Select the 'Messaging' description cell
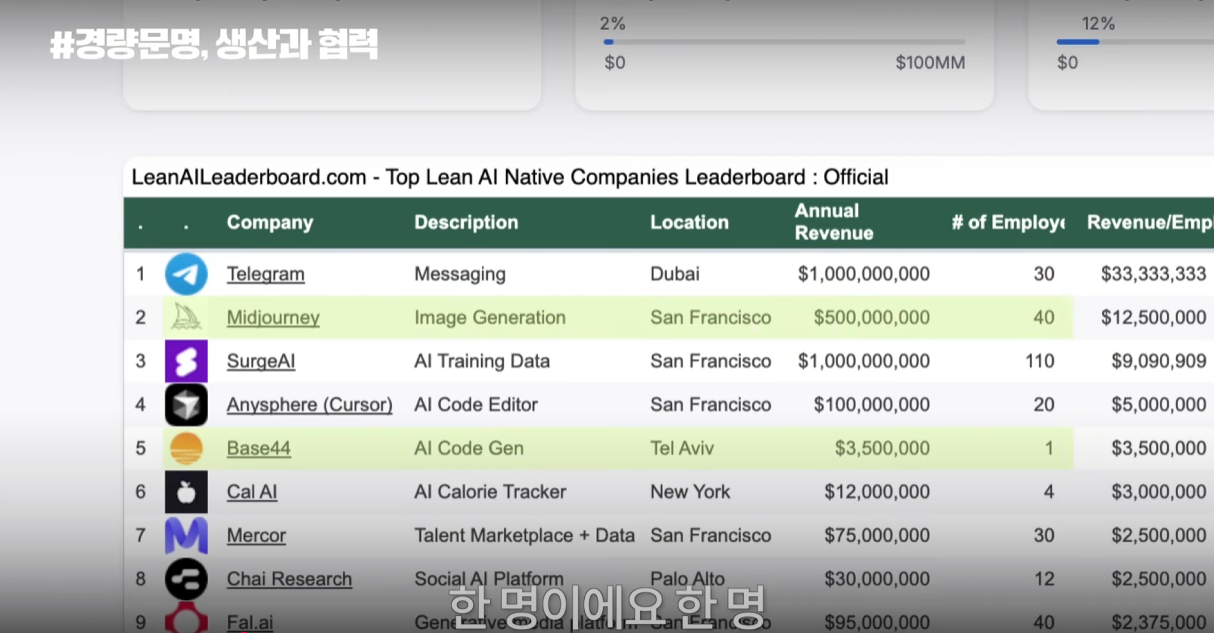 460,274
